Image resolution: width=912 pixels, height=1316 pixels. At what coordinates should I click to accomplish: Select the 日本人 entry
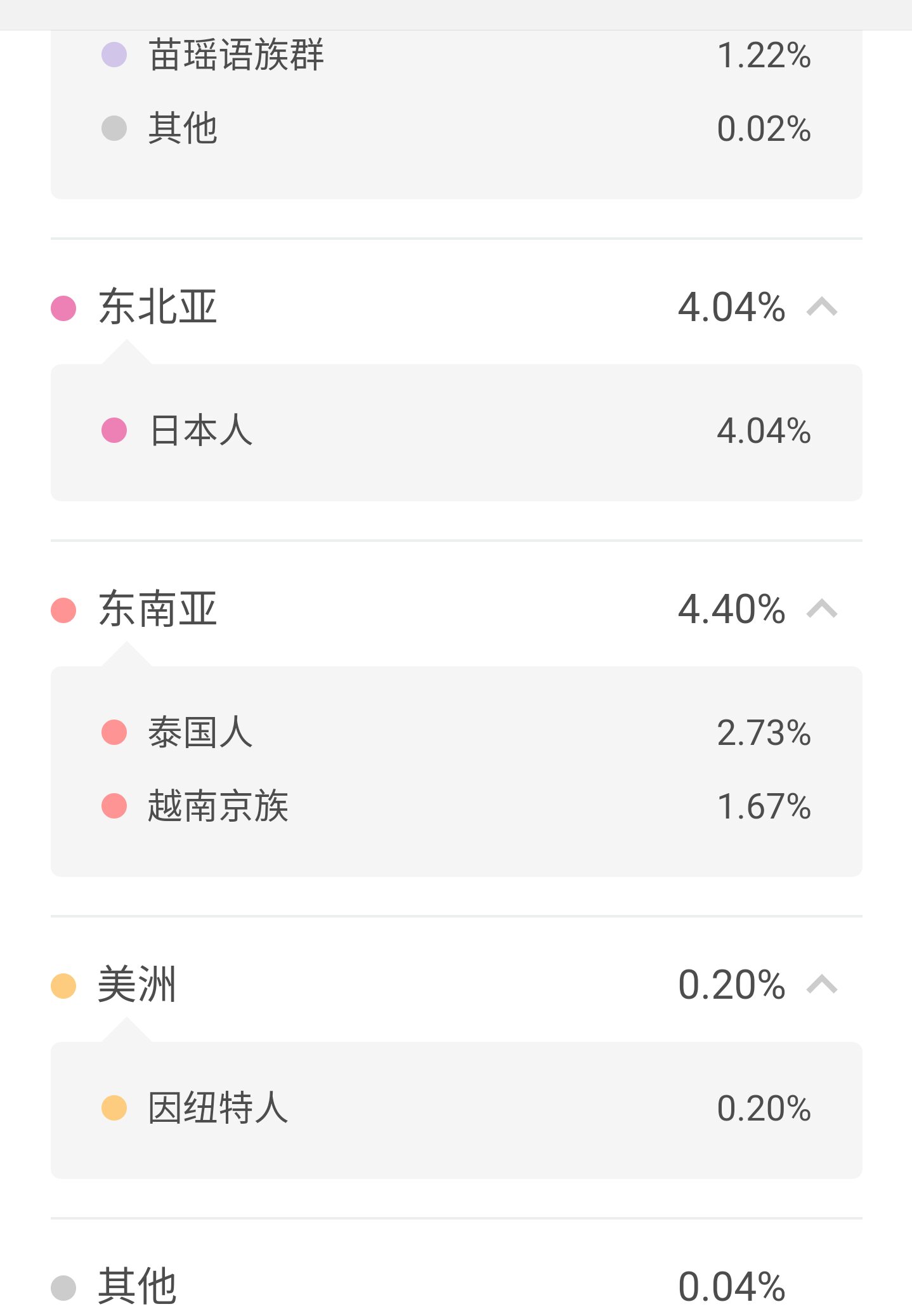click(457, 431)
